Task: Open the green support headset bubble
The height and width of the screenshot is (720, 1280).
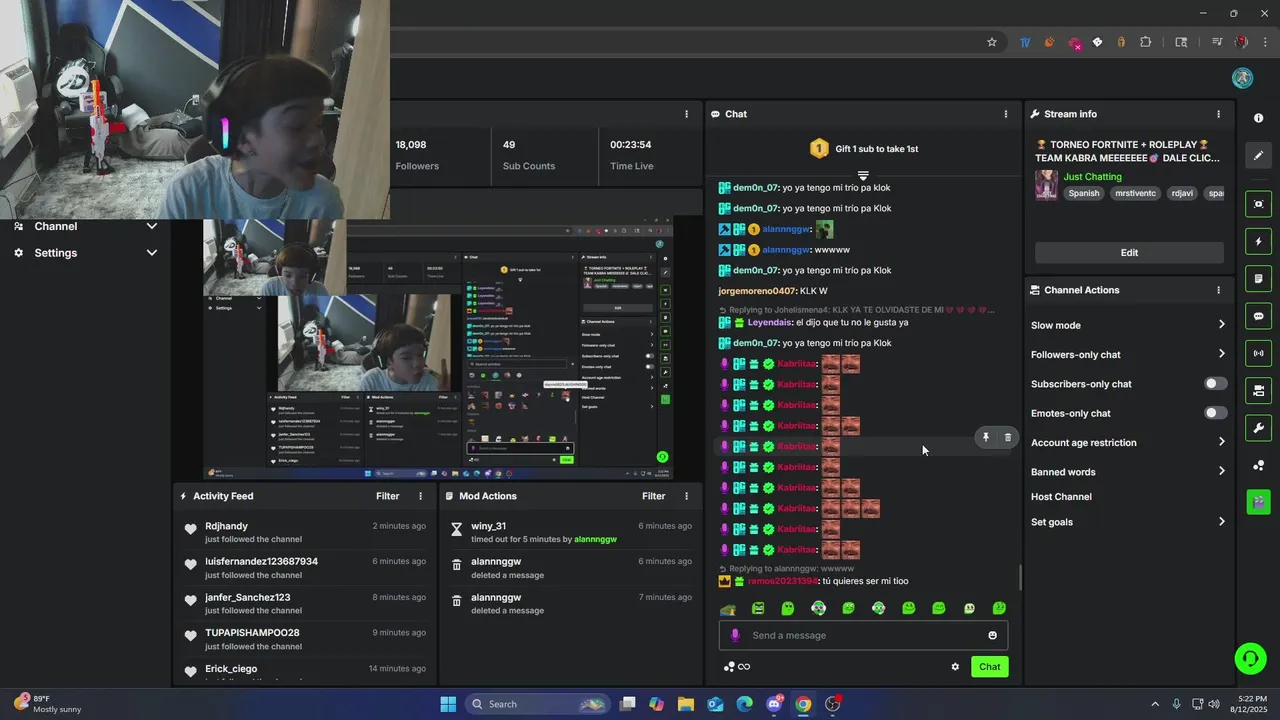Action: [x=1250, y=658]
